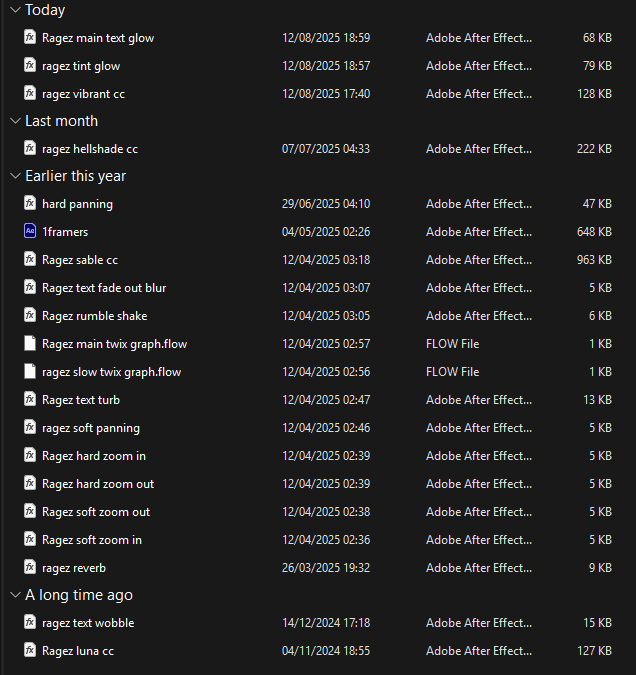Click the Ragez hard zoom in entry

(x=94, y=456)
